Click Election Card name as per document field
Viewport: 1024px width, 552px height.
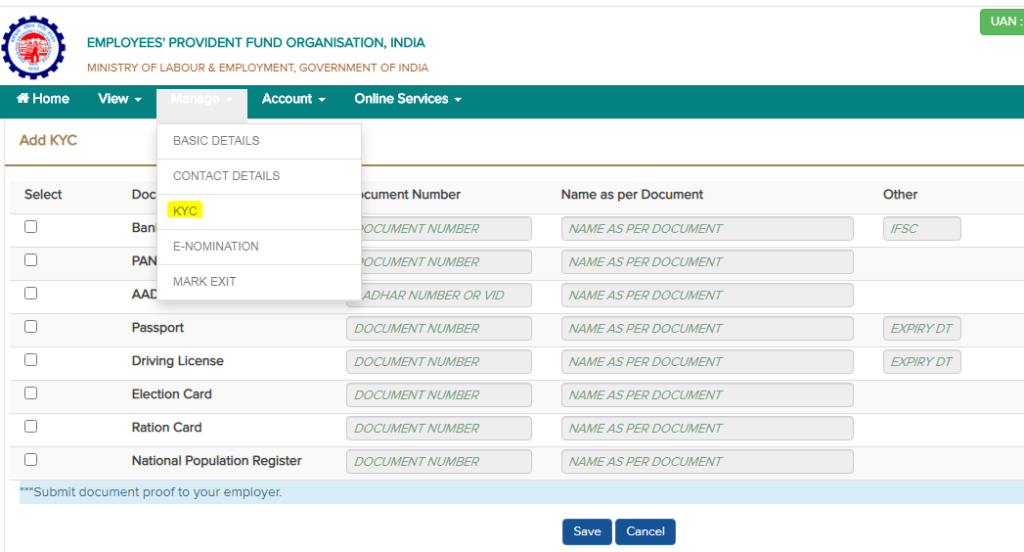(x=707, y=395)
